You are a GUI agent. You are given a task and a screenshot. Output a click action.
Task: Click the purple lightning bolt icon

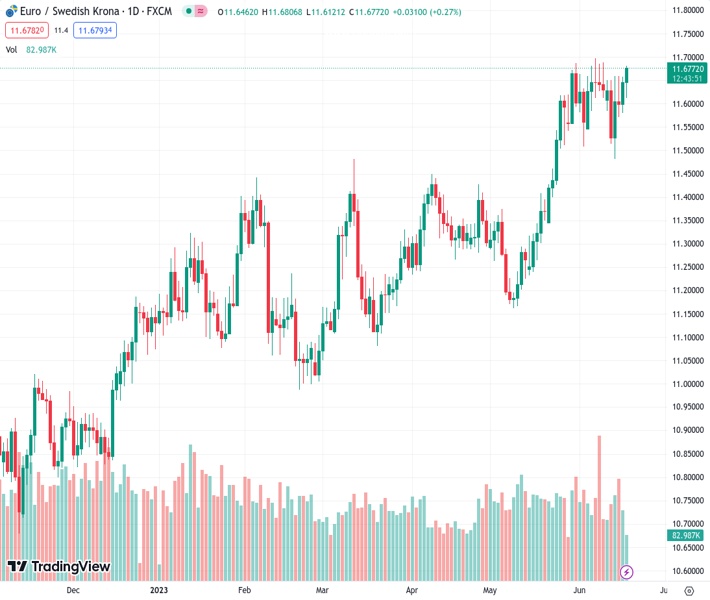coord(627,572)
